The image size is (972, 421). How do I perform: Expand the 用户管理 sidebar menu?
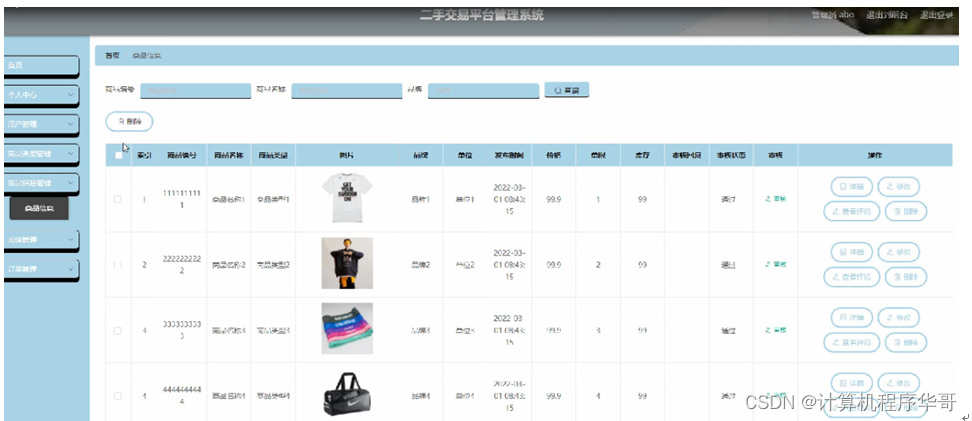point(42,124)
